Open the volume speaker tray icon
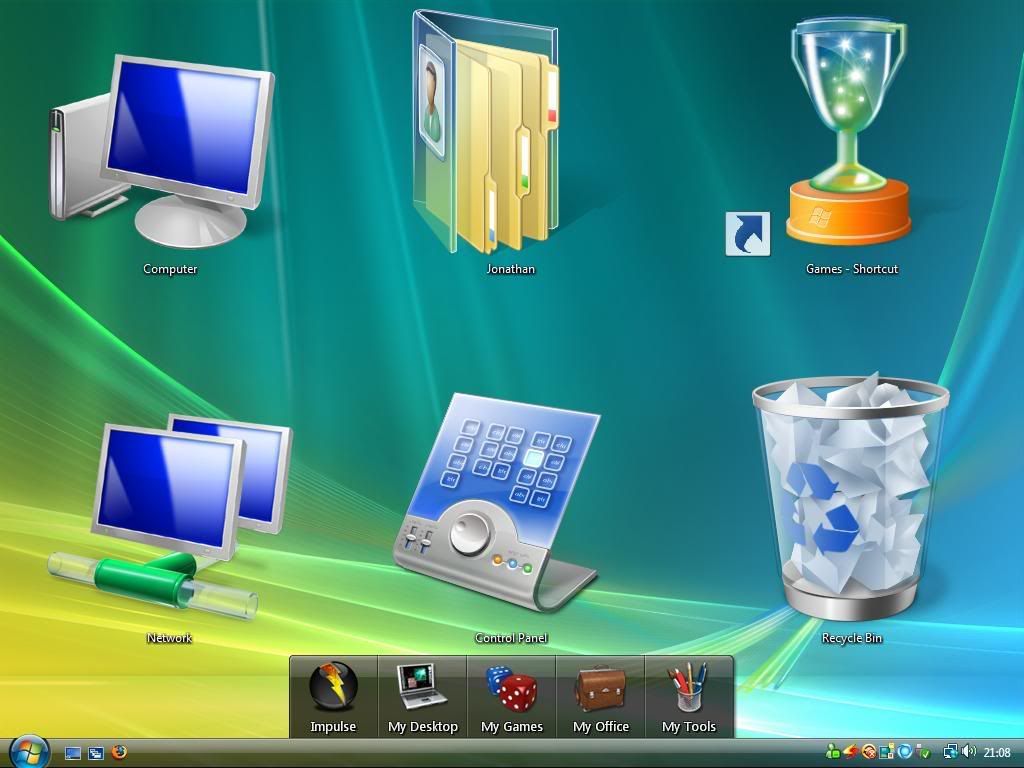 point(969,751)
